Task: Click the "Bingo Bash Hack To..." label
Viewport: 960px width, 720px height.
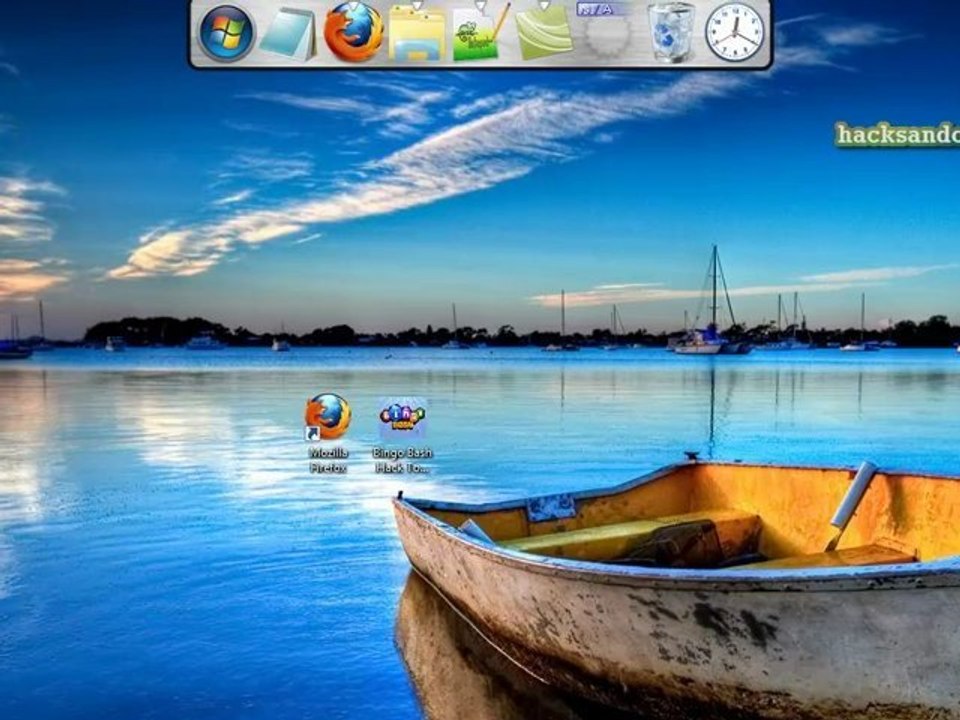Action: tap(403, 460)
